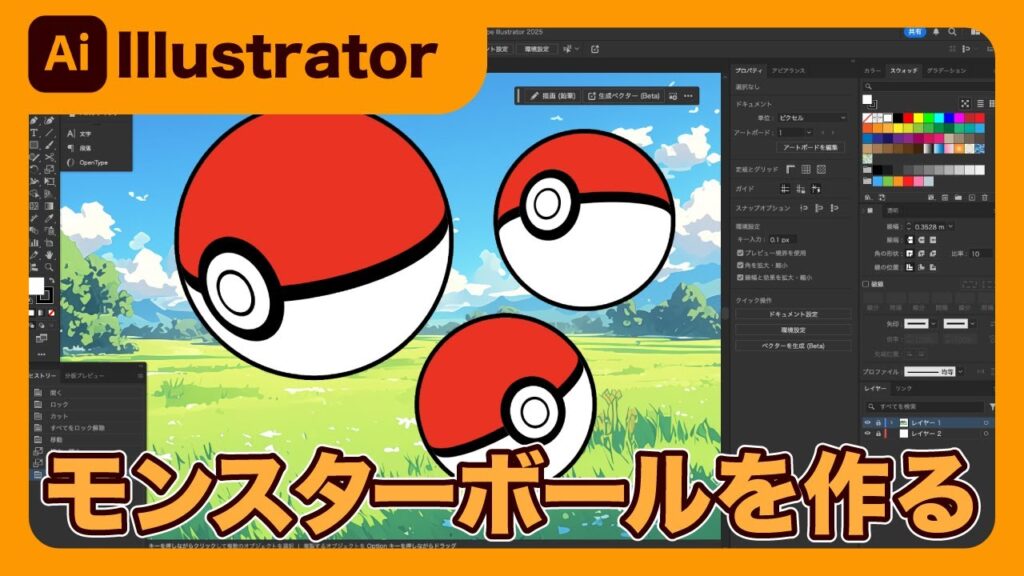Choose 段落 from the type flyout

point(86,148)
